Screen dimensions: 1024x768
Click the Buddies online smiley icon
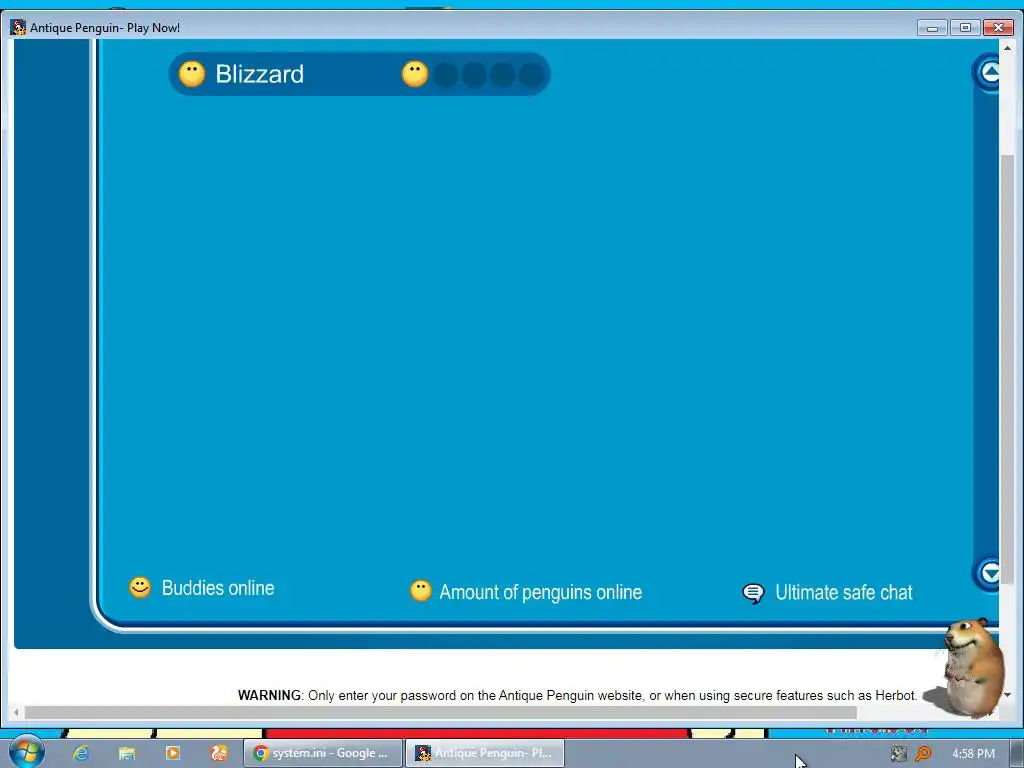pos(140,587)
